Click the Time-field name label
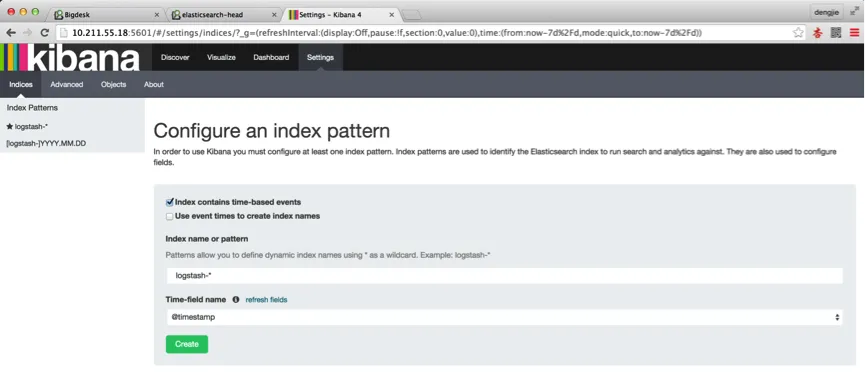The image size is (865, 376). (196, 299)
